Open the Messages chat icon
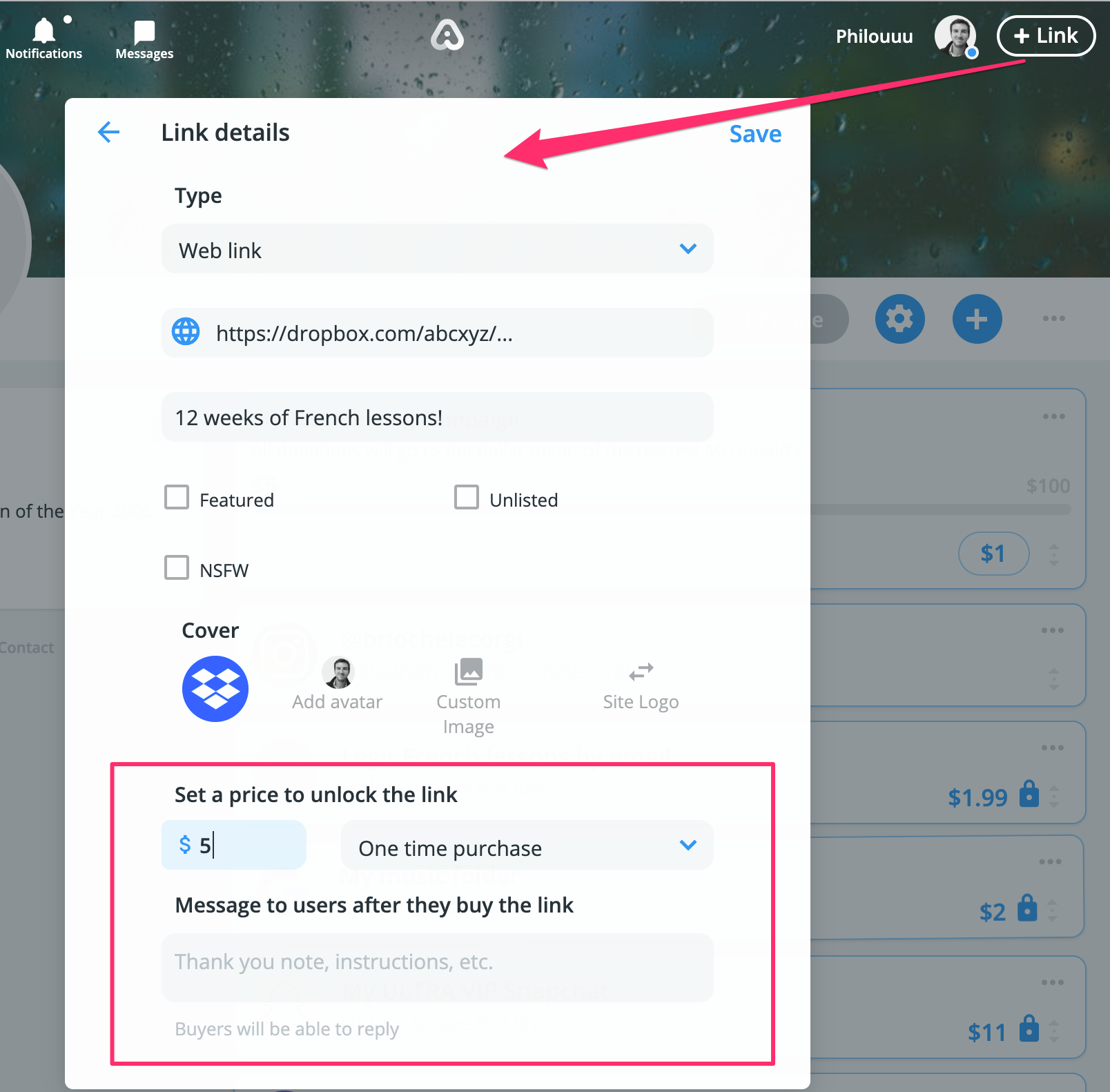Screen dimensions: 1110x1092 point(144,40)
